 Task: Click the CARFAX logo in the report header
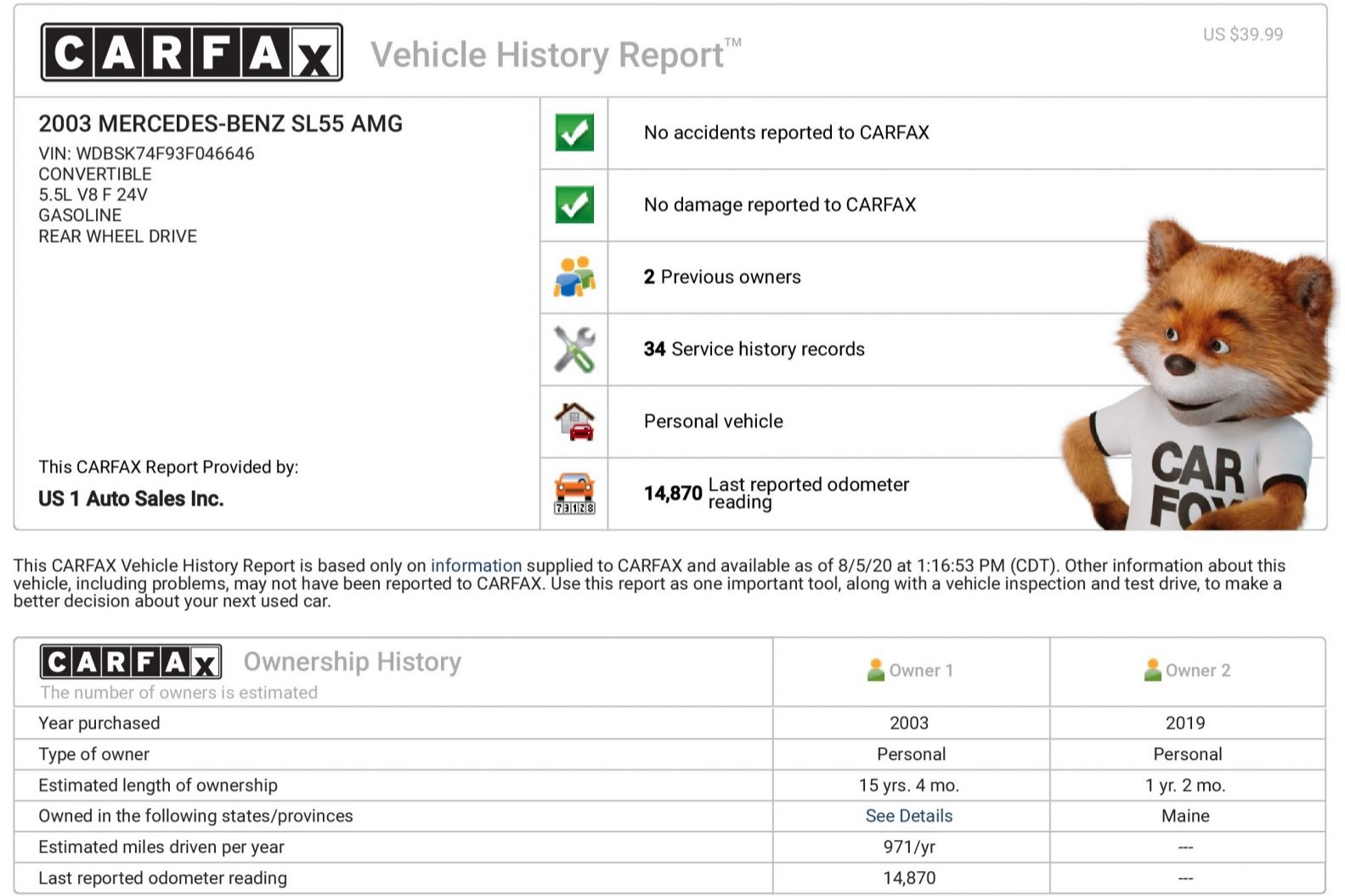tap(192, 53)
